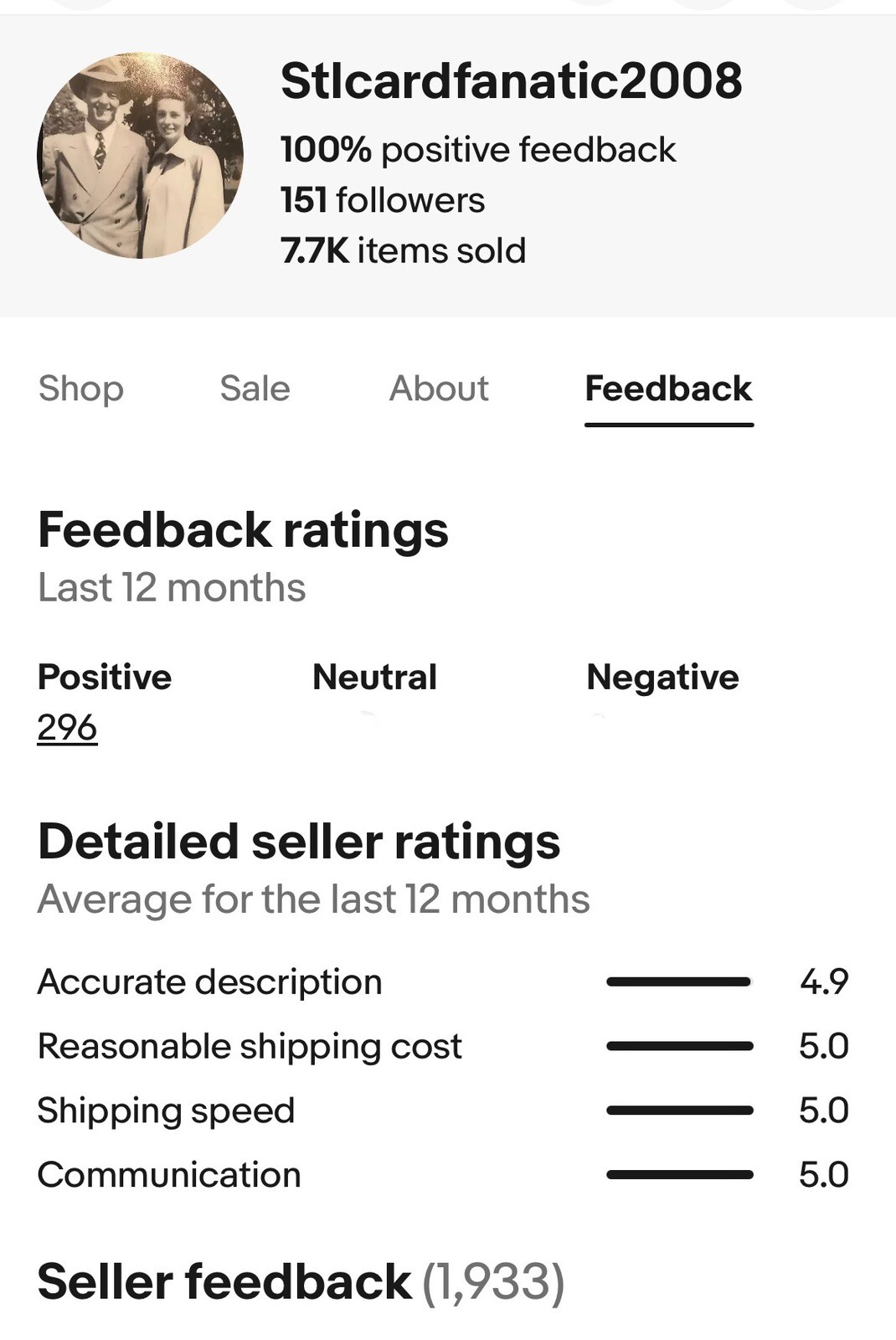The height and width of the screenshot is (1340, 896).
Task: Tap the Stlcardfanatic2008 seller name
Action: [x=511, y=81]
